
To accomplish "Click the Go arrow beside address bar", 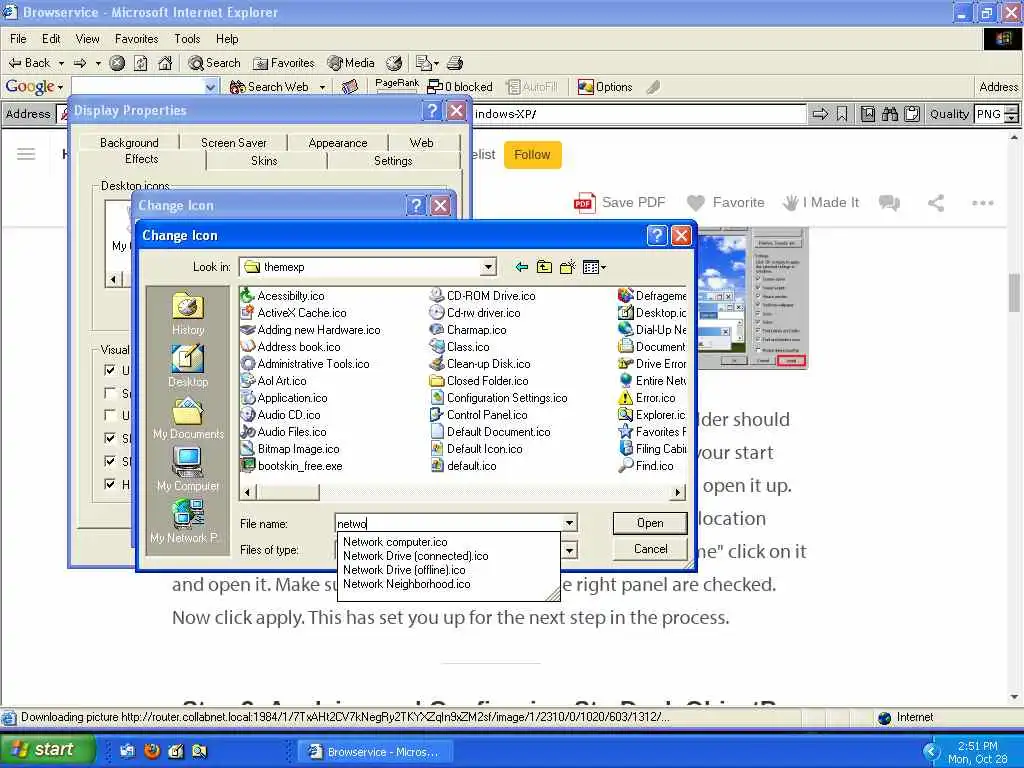I will pyautogui.click(x=820, y=114).
